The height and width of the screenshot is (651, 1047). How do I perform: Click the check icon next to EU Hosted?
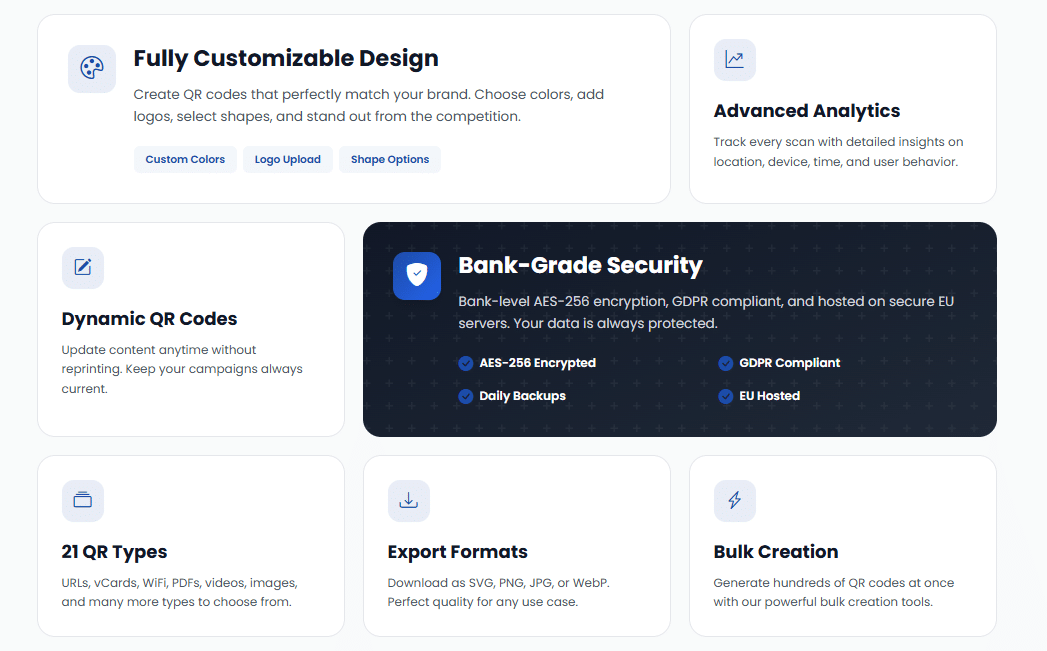[726, 396]
